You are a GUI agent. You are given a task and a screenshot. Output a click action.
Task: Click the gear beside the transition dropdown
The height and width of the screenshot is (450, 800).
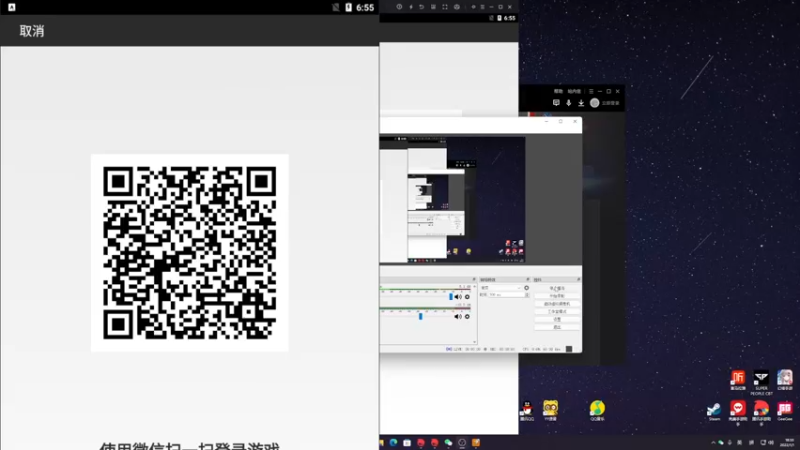tap(527, 288)
